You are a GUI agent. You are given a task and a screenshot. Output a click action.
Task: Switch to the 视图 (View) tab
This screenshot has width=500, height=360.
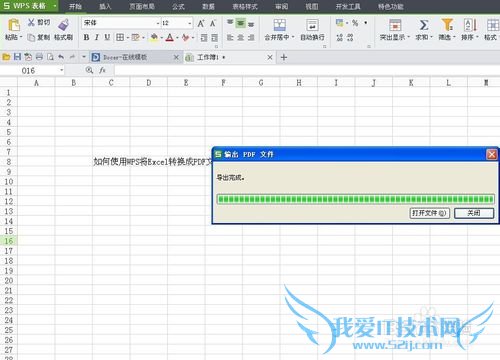point(312,6)
